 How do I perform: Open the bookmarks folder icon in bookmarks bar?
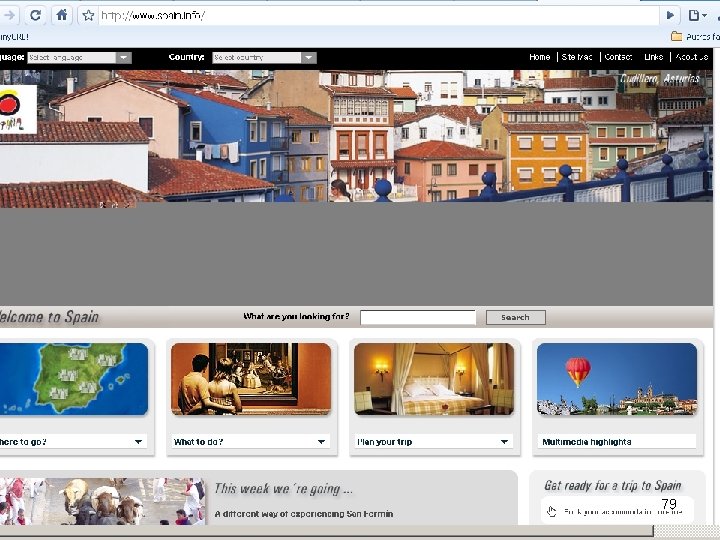point(676,36)
